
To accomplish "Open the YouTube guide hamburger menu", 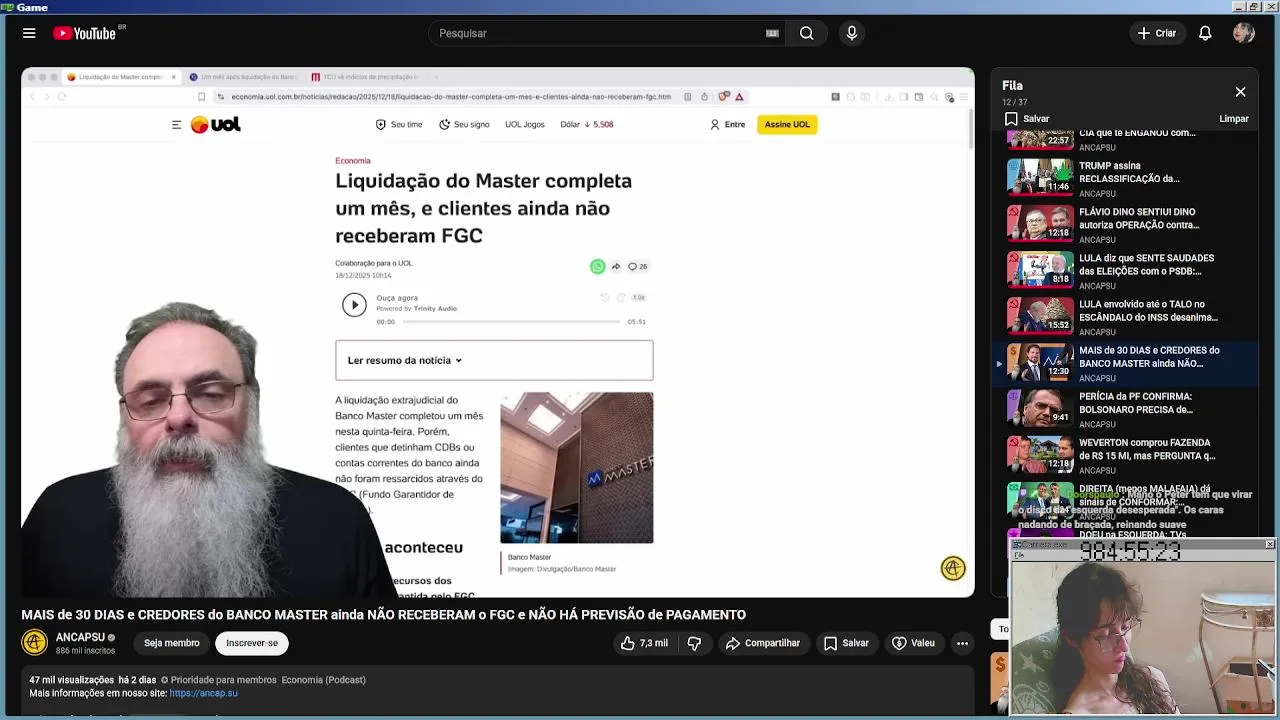I will click(29, 33).
